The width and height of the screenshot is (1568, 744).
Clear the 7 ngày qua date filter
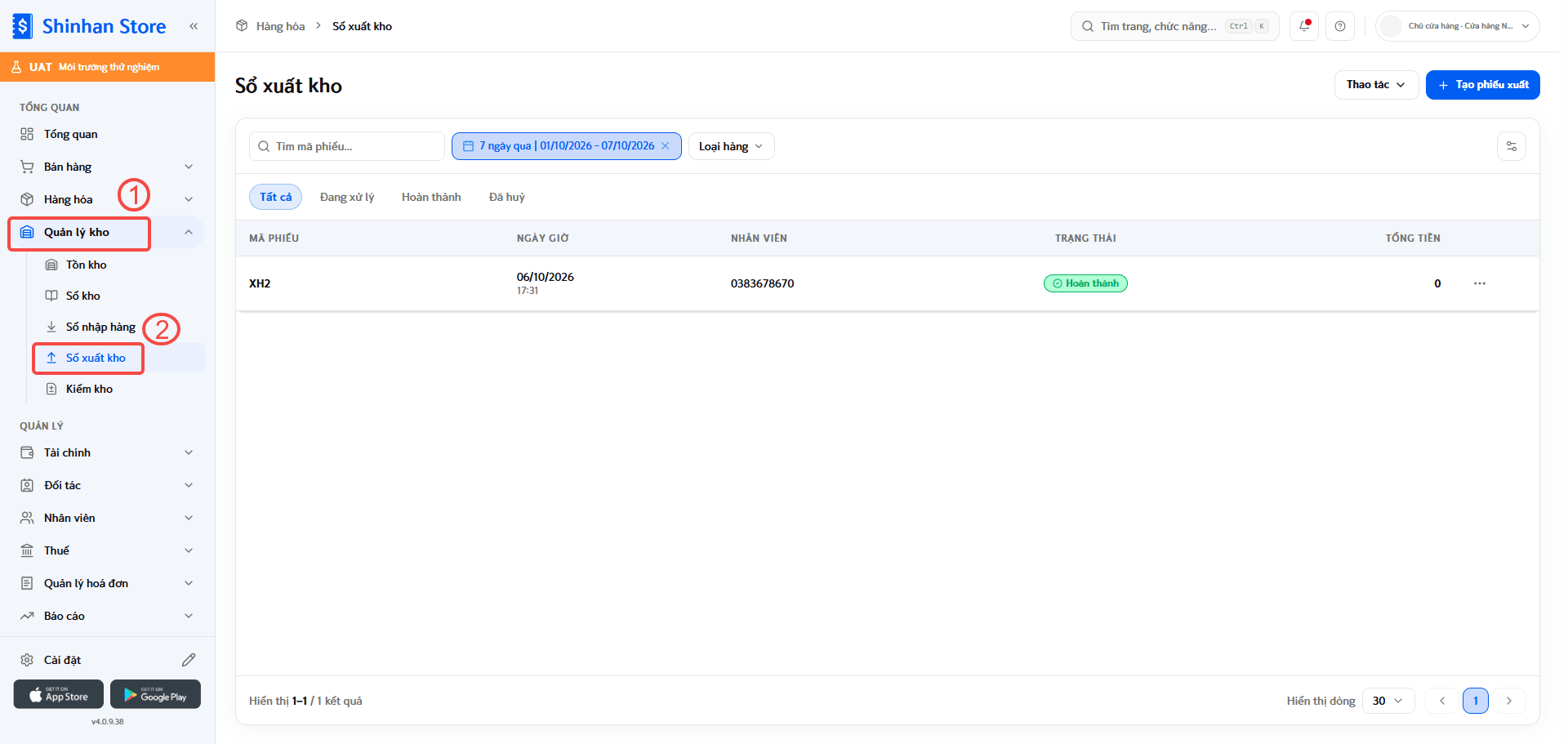click(666, 146)
